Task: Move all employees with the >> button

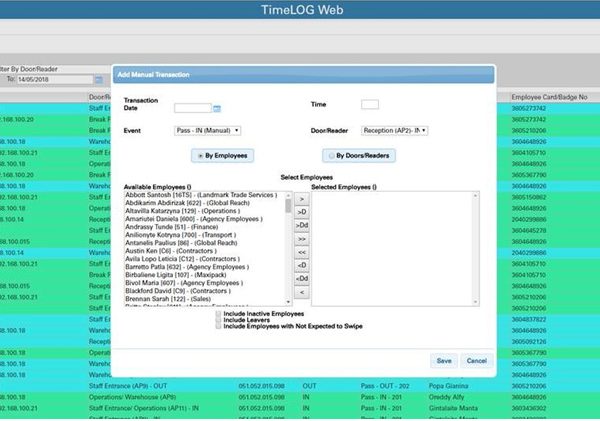Action: 302,240
